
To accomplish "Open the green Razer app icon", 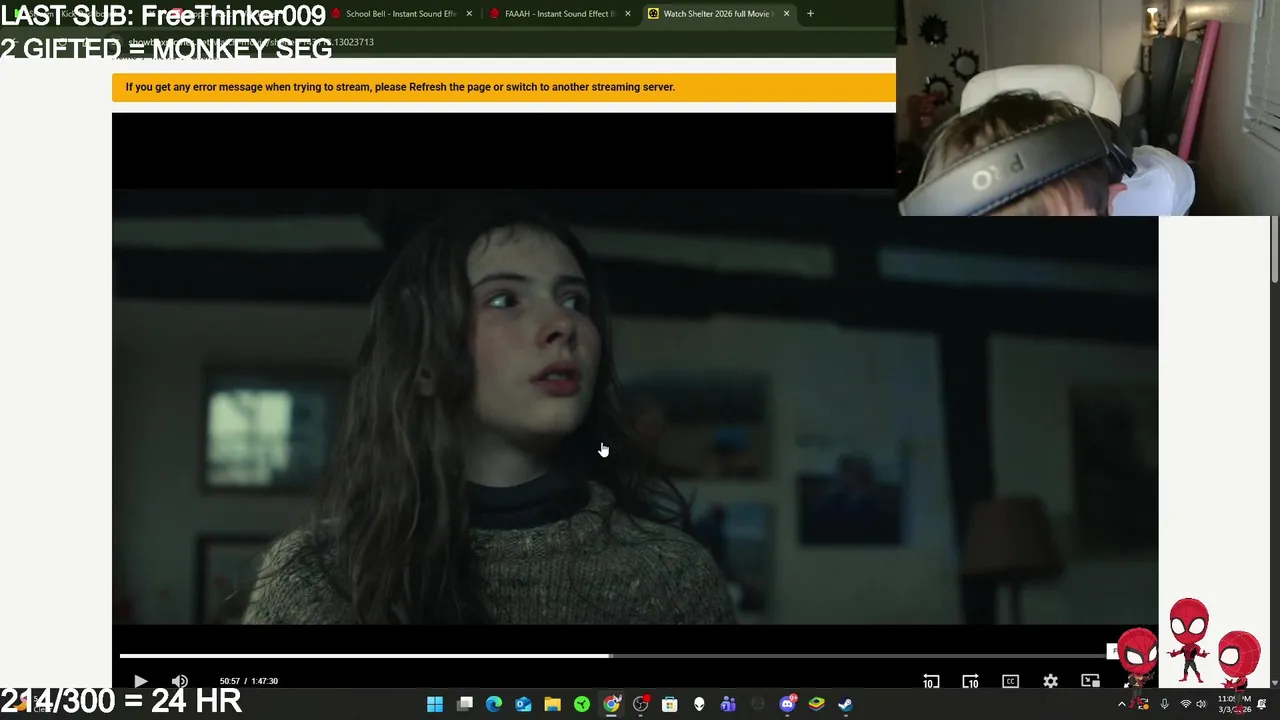I will (x=582, y=705).
